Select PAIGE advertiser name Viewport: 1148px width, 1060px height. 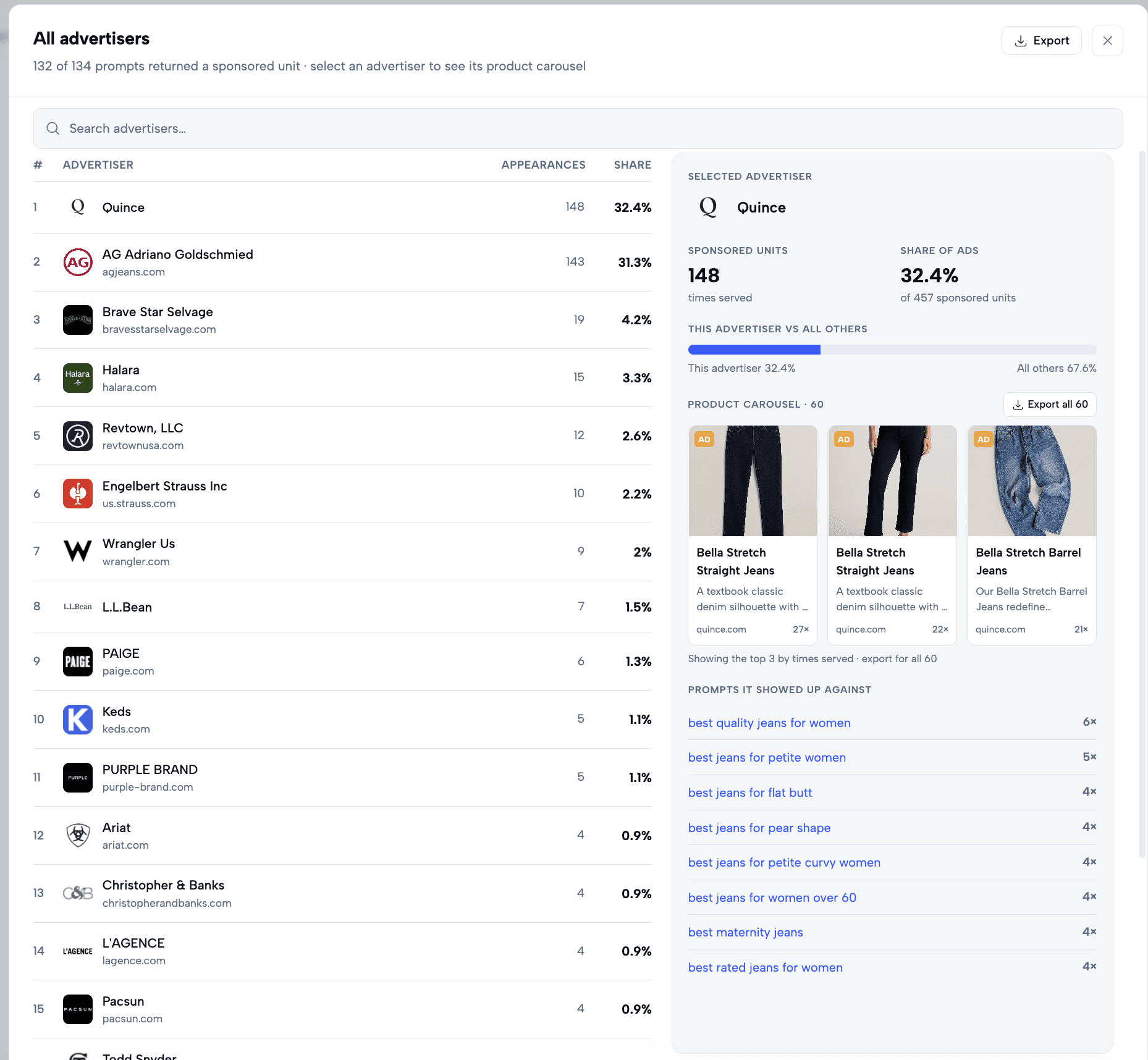[121, 654]
